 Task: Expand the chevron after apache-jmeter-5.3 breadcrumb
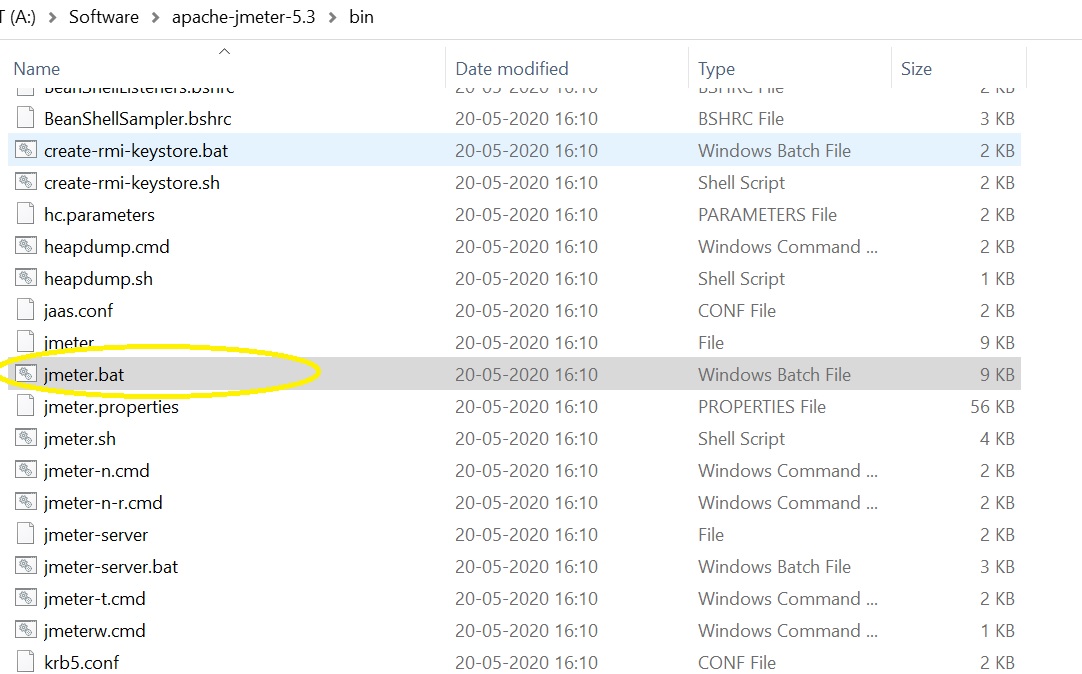pos(333,17)
